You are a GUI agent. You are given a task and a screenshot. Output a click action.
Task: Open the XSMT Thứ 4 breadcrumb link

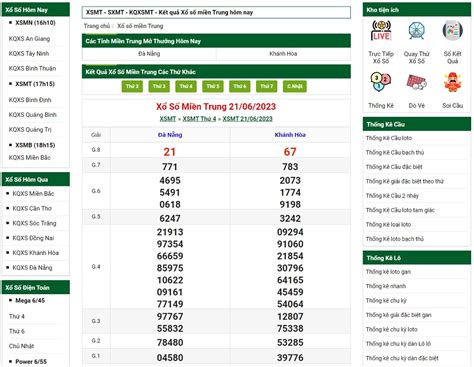coord(199,119)
